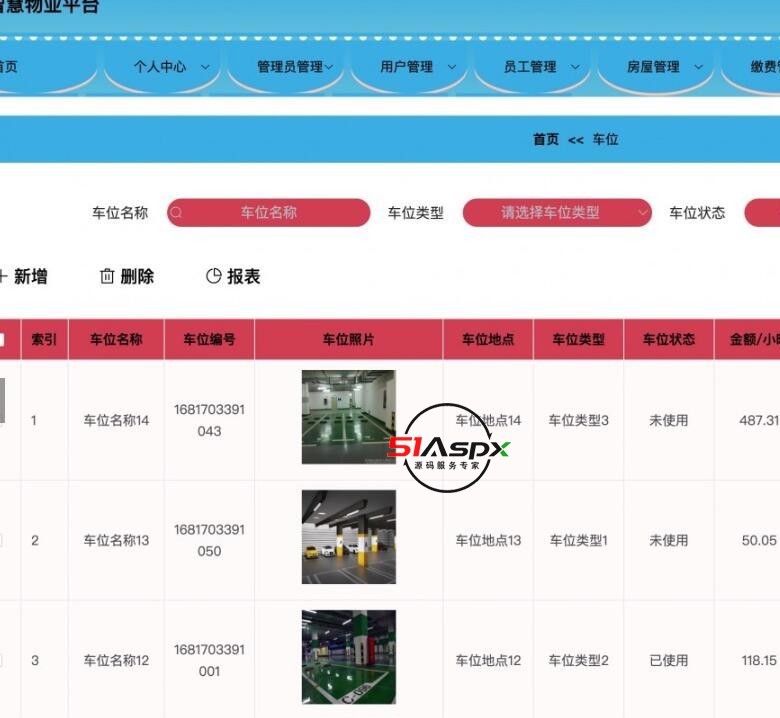Expand the 房屋管理 menu chevron
This screenshot has height=718, width=780.
tap(698, 67)
